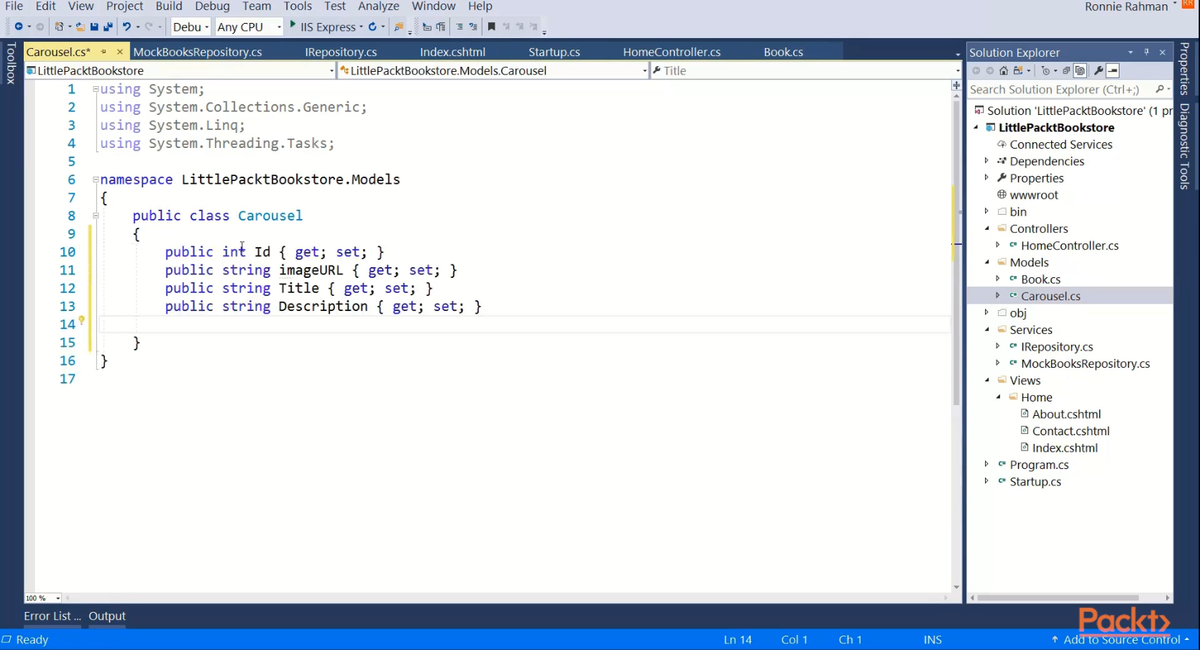Open the Any CPU platform dropdown
1200x650 pixels.
click(x=249, y=27)
